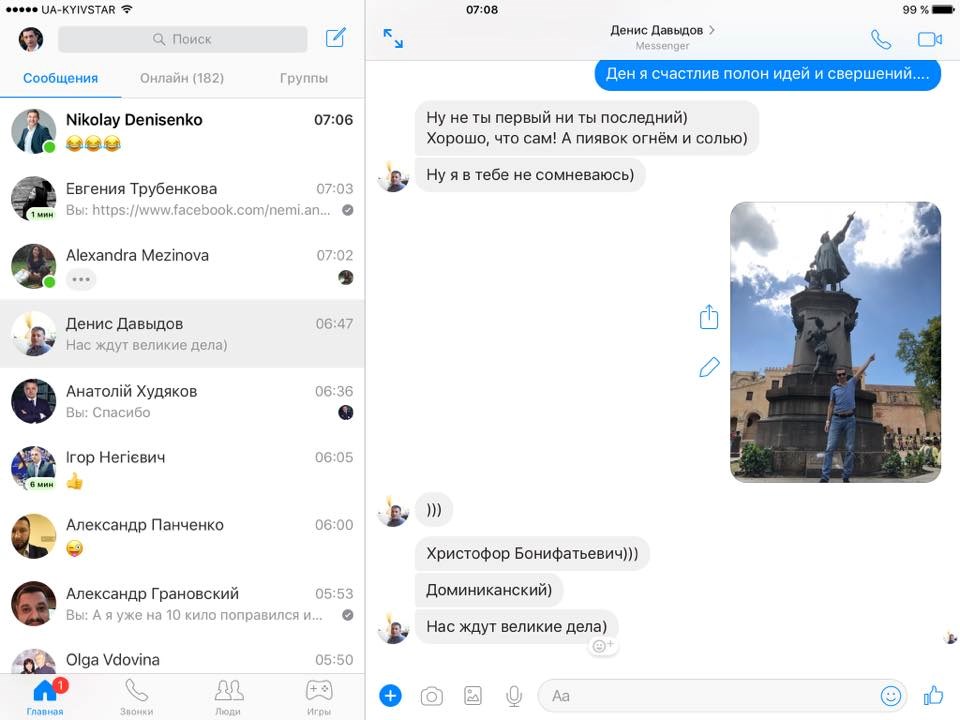Open more actions with blue plus button
Viewport: 960px width, 720px height.
(x=390, y=696)
